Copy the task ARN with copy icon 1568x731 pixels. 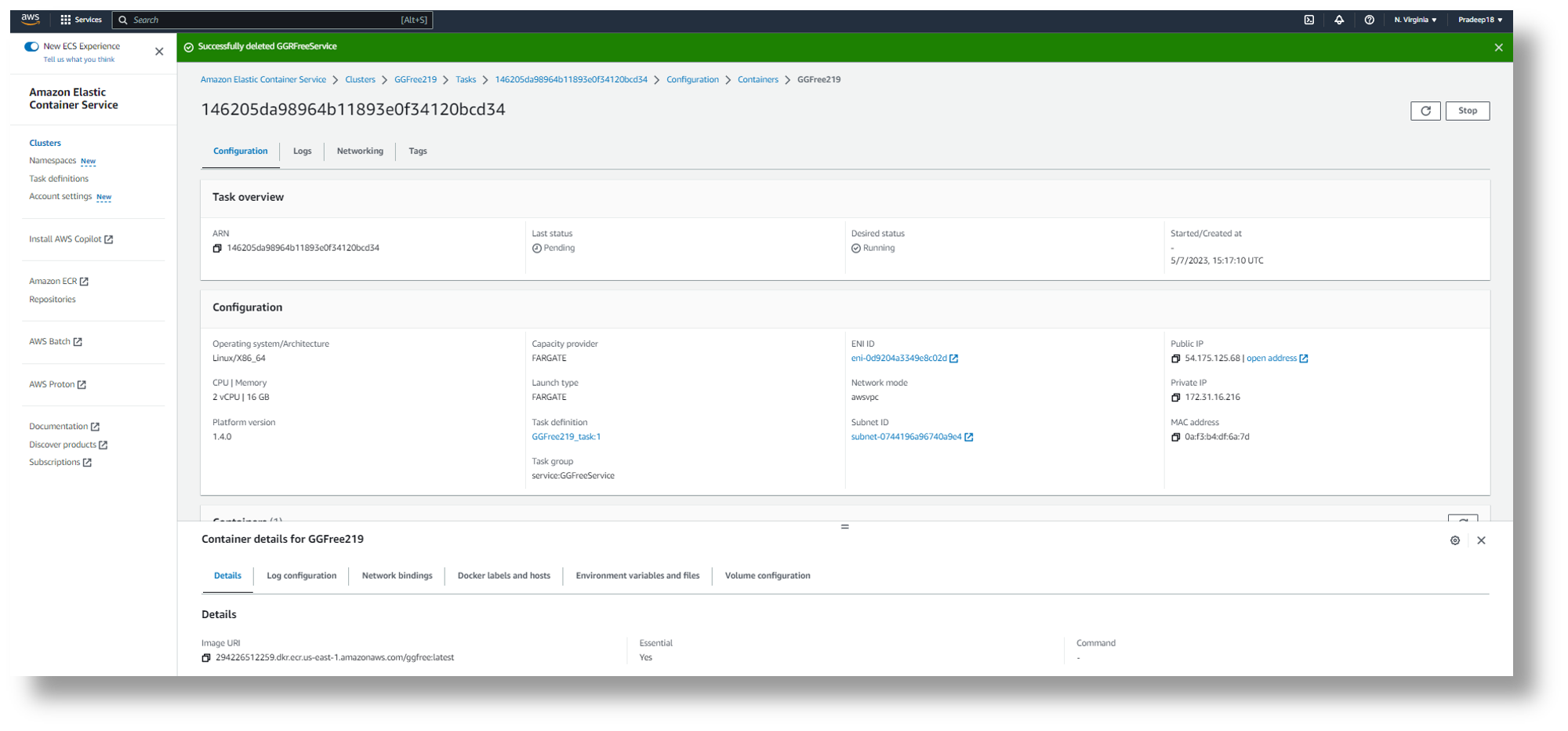(217, 249)
